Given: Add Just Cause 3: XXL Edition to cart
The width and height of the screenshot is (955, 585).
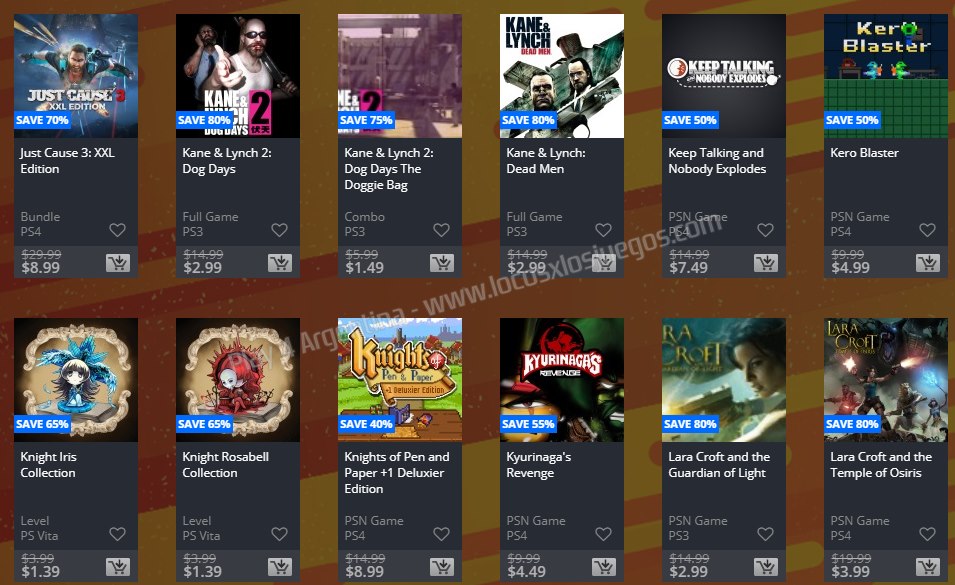Looking at the screenshot, I should (118, 263).
